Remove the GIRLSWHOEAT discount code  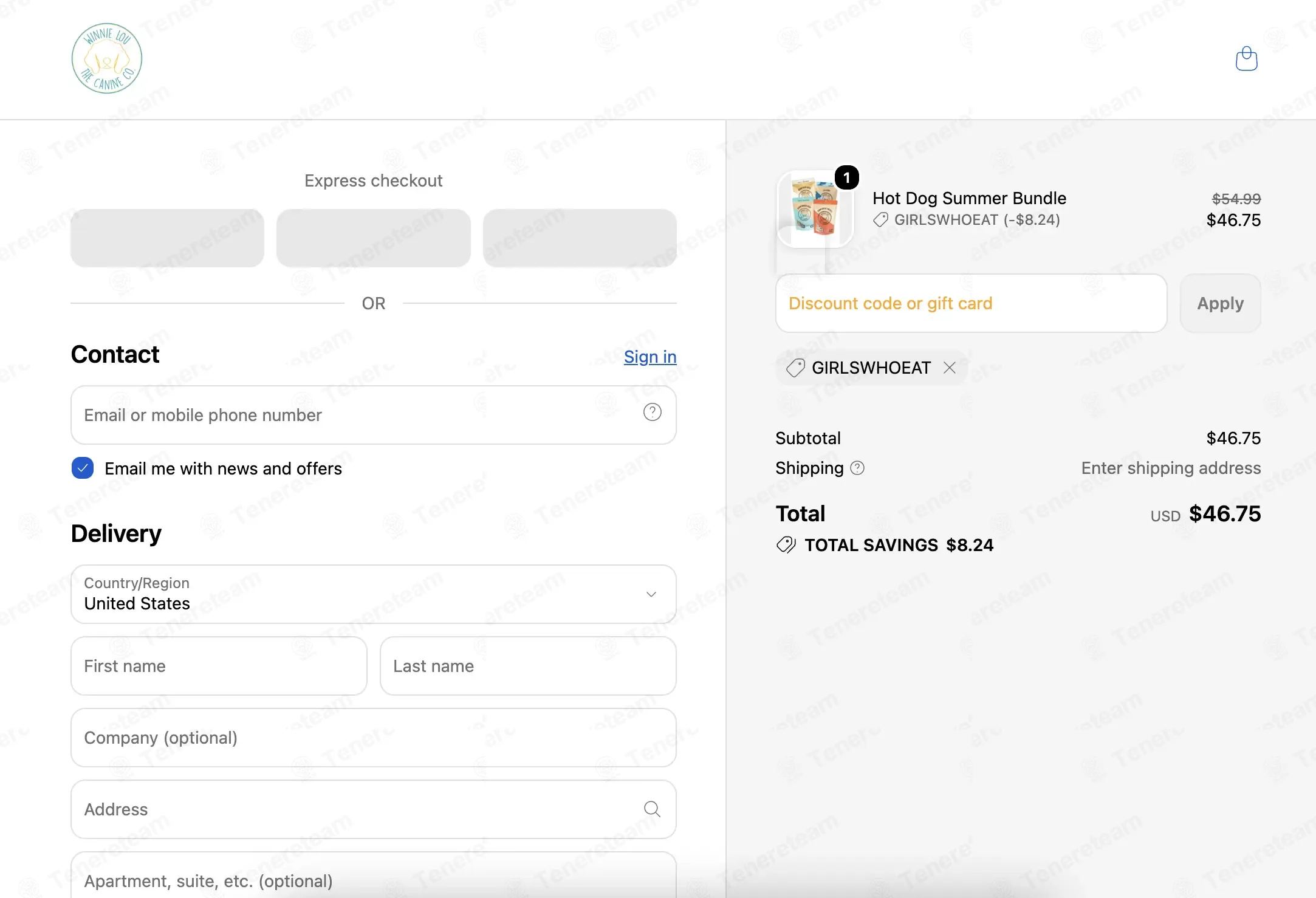click(x=950, y=368)
